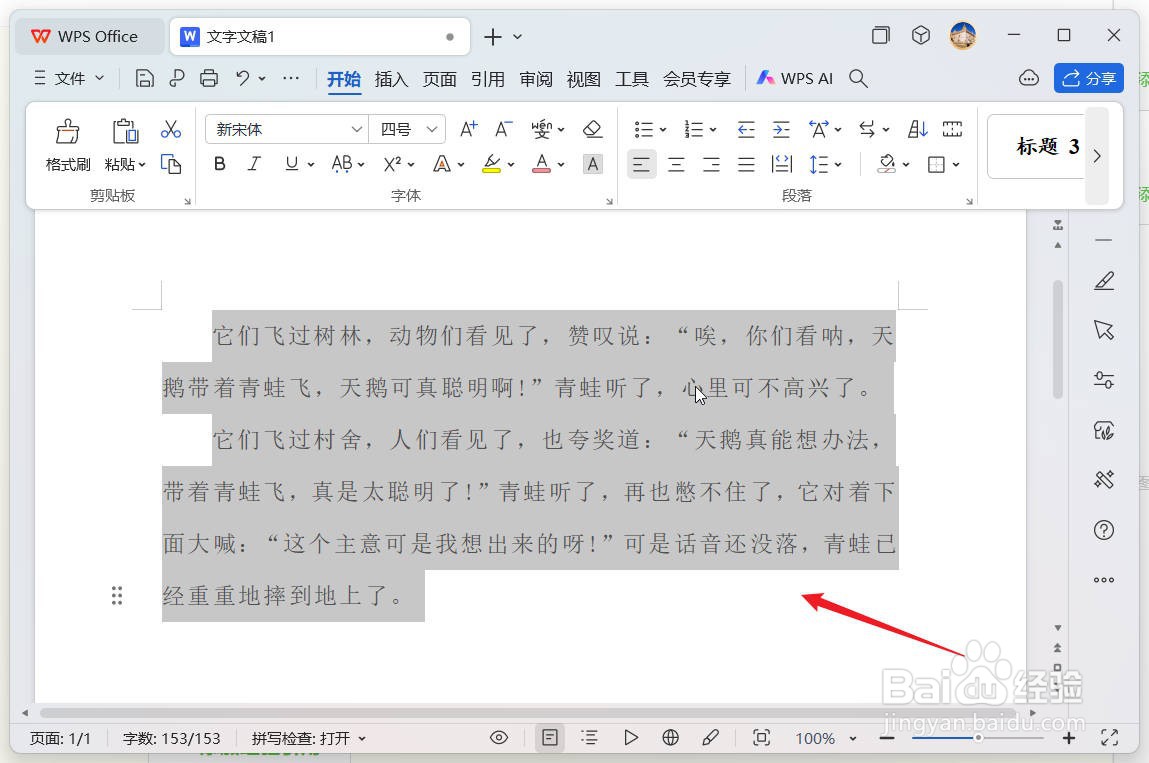
Task: Click the Undo arrow icon
Action: click(243, 78)
